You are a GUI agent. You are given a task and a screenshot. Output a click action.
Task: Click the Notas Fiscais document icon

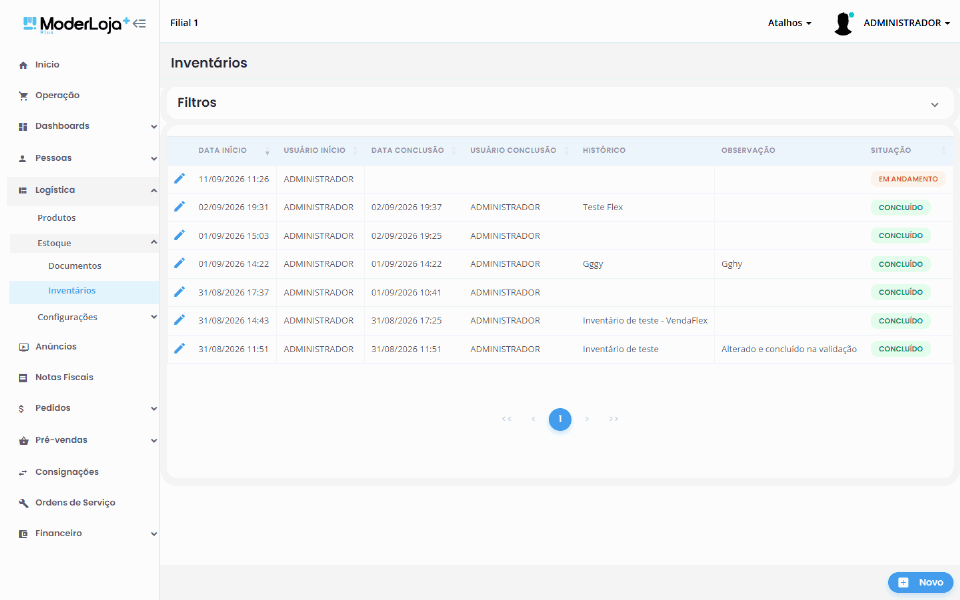tap(23, 378)
